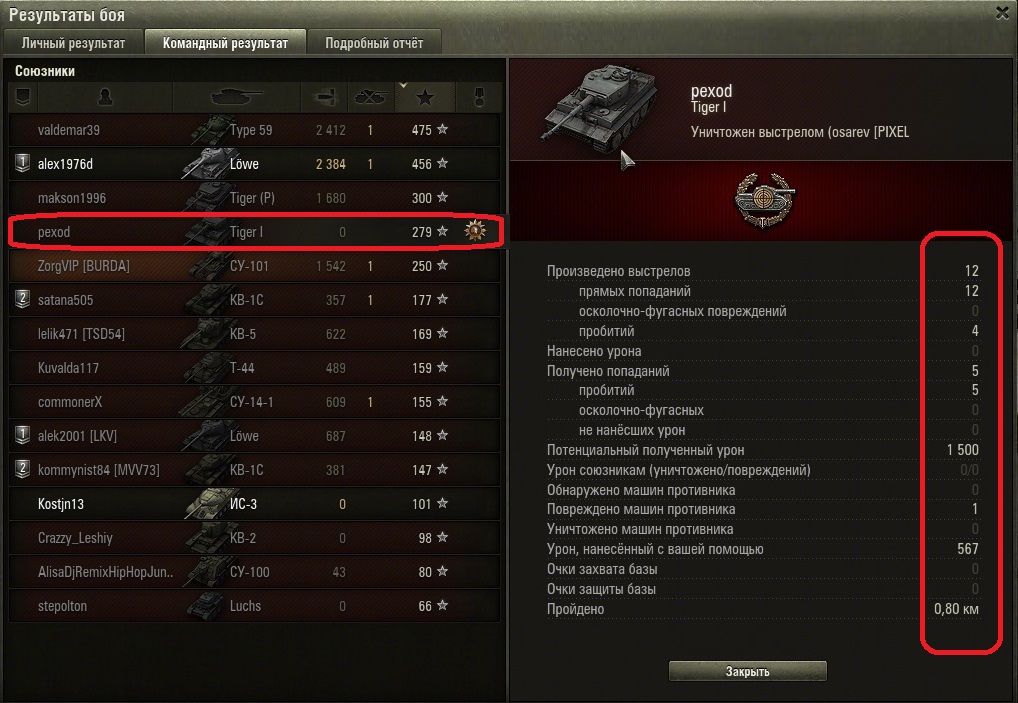This screenshot has width=1018, height=703.
Task: Open the Подробный отчёт tab
Action: point(374,43)
